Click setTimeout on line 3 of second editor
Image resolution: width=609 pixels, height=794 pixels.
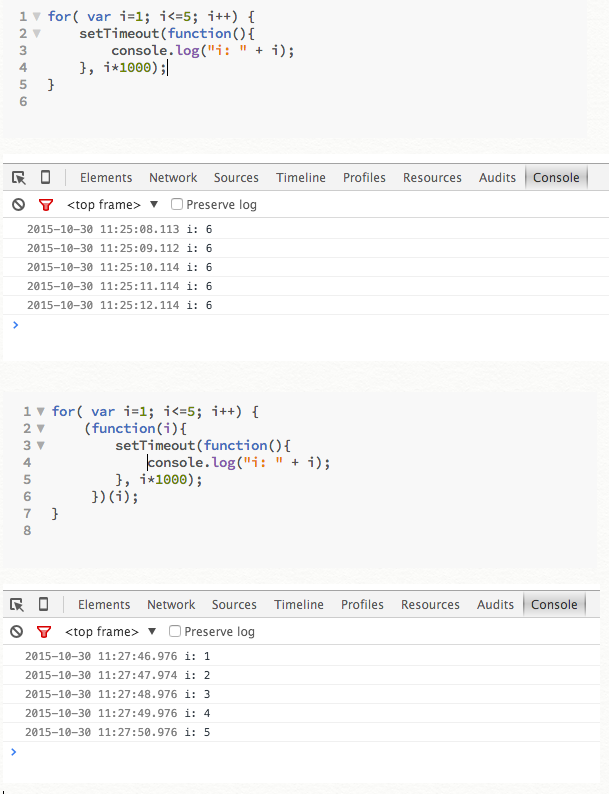pos(155,446)
